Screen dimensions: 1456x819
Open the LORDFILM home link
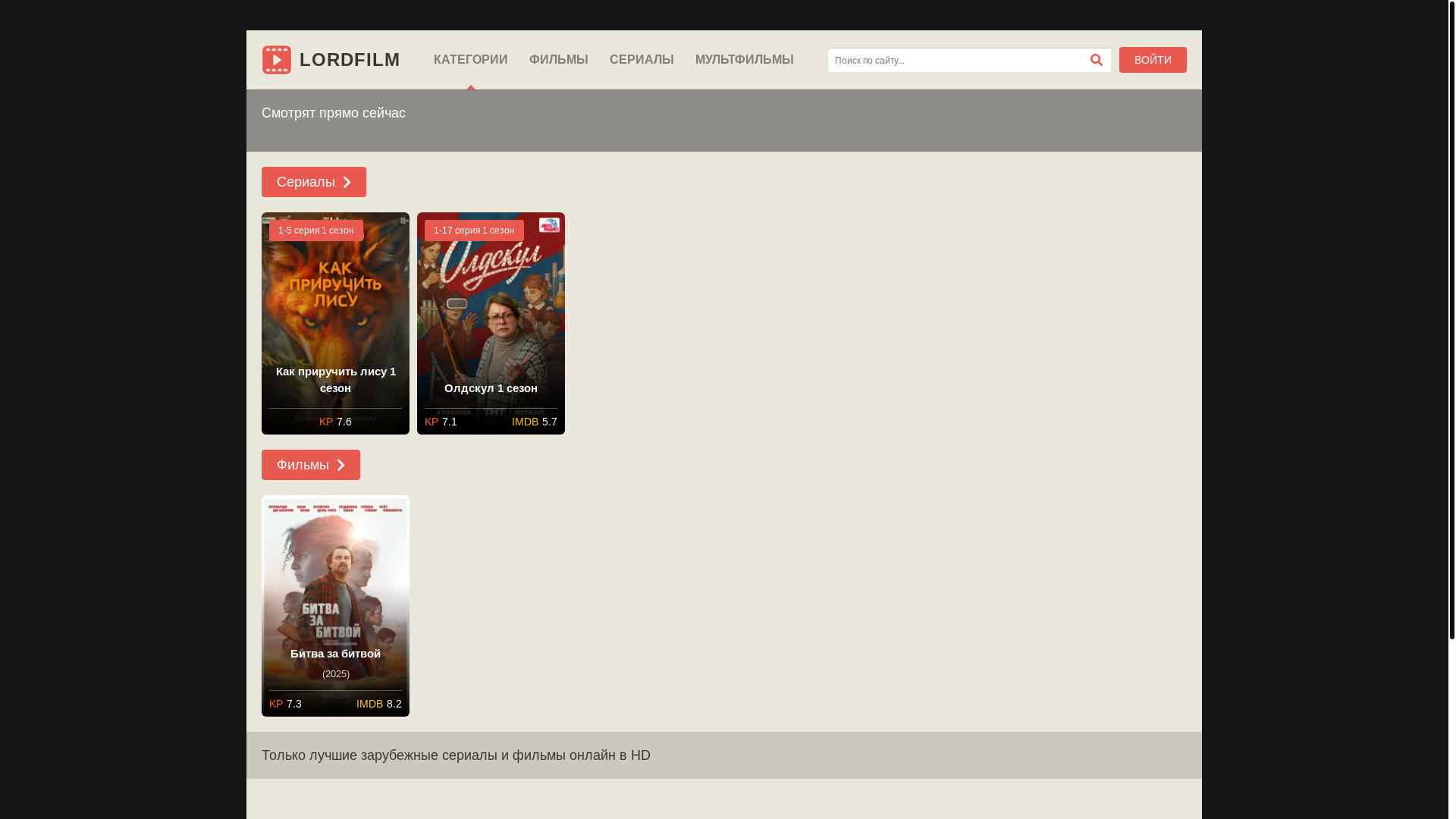click(x=331, y=60)
